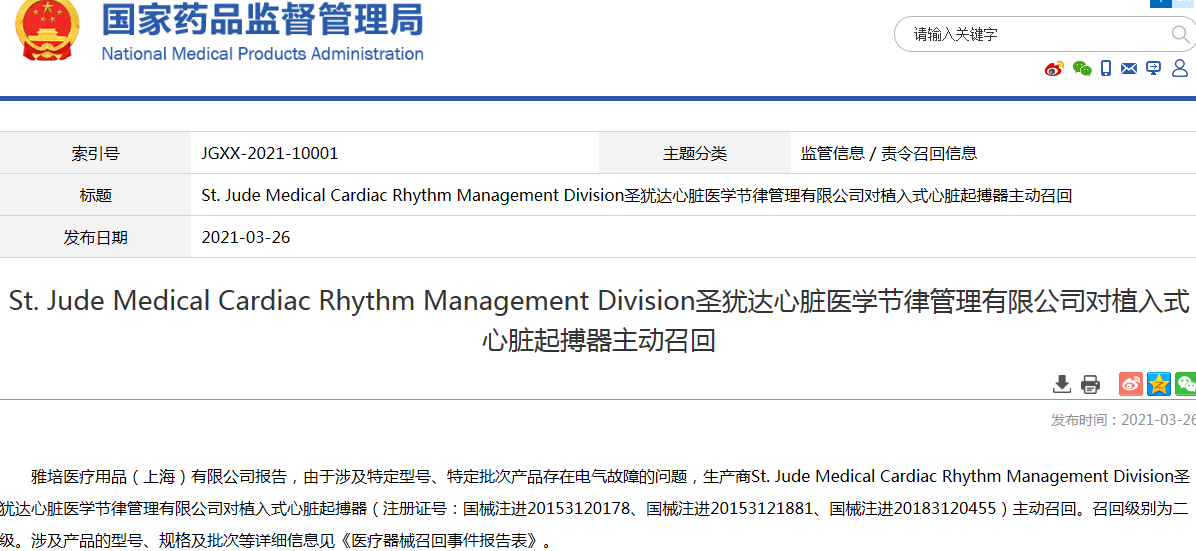Print the article via the printer icon

pos(1091,384)
